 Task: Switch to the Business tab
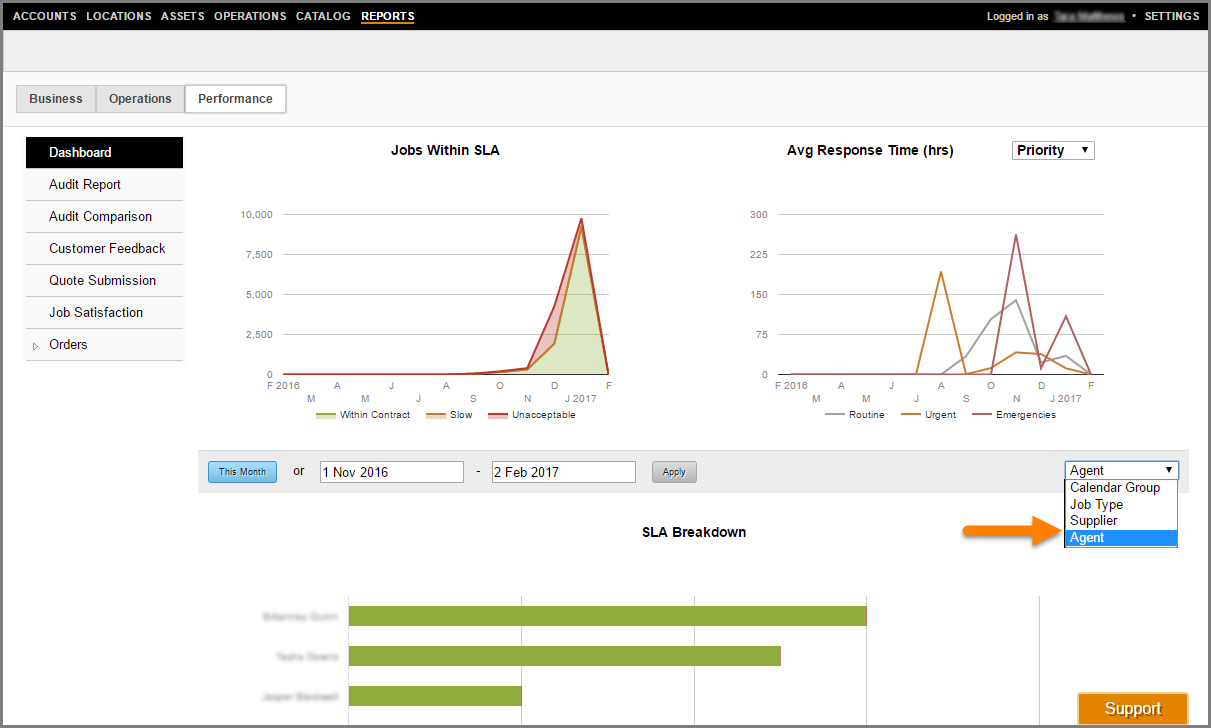pos(56,99)
